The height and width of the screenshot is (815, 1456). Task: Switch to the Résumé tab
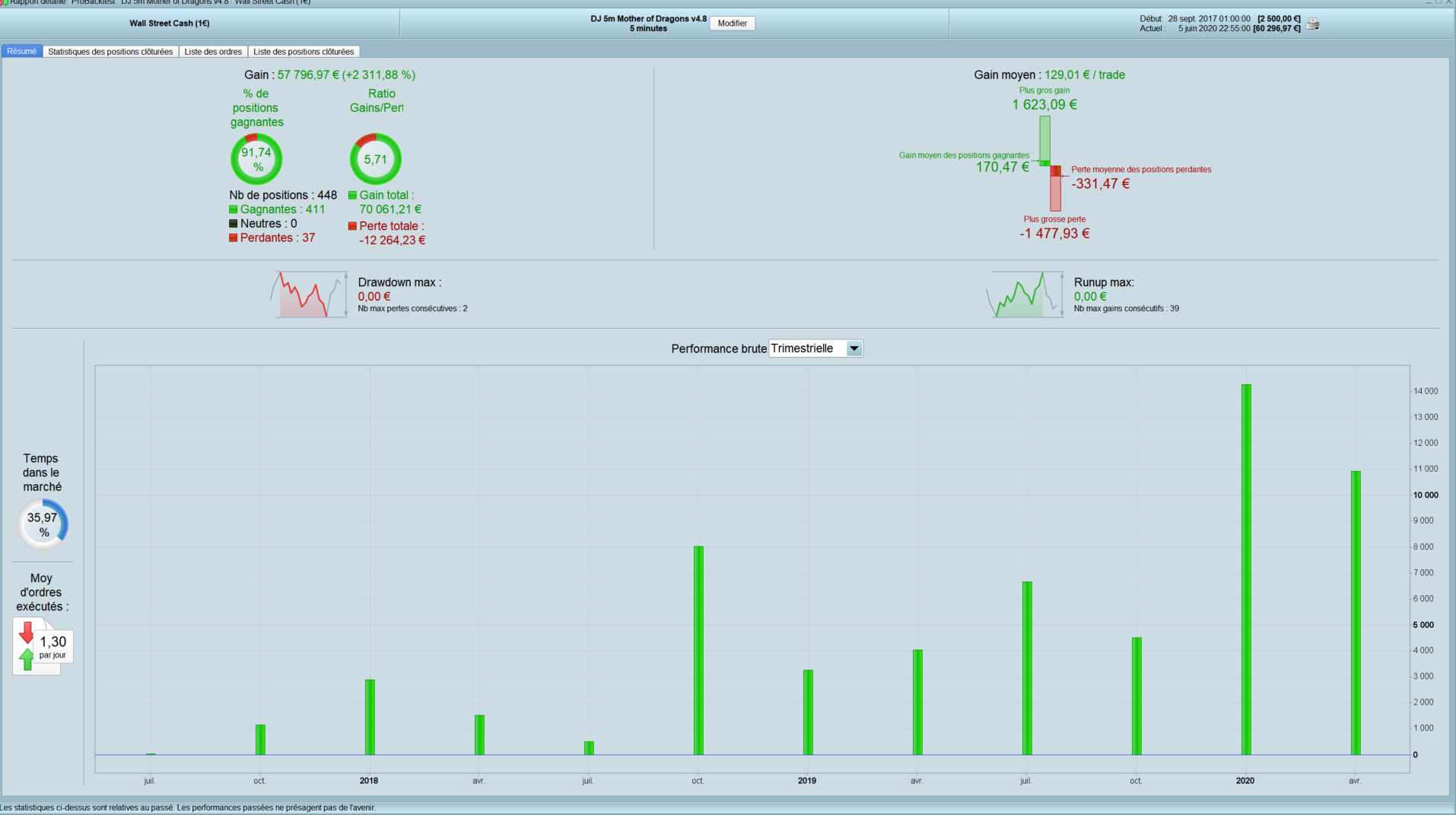(x=22, y=52)
